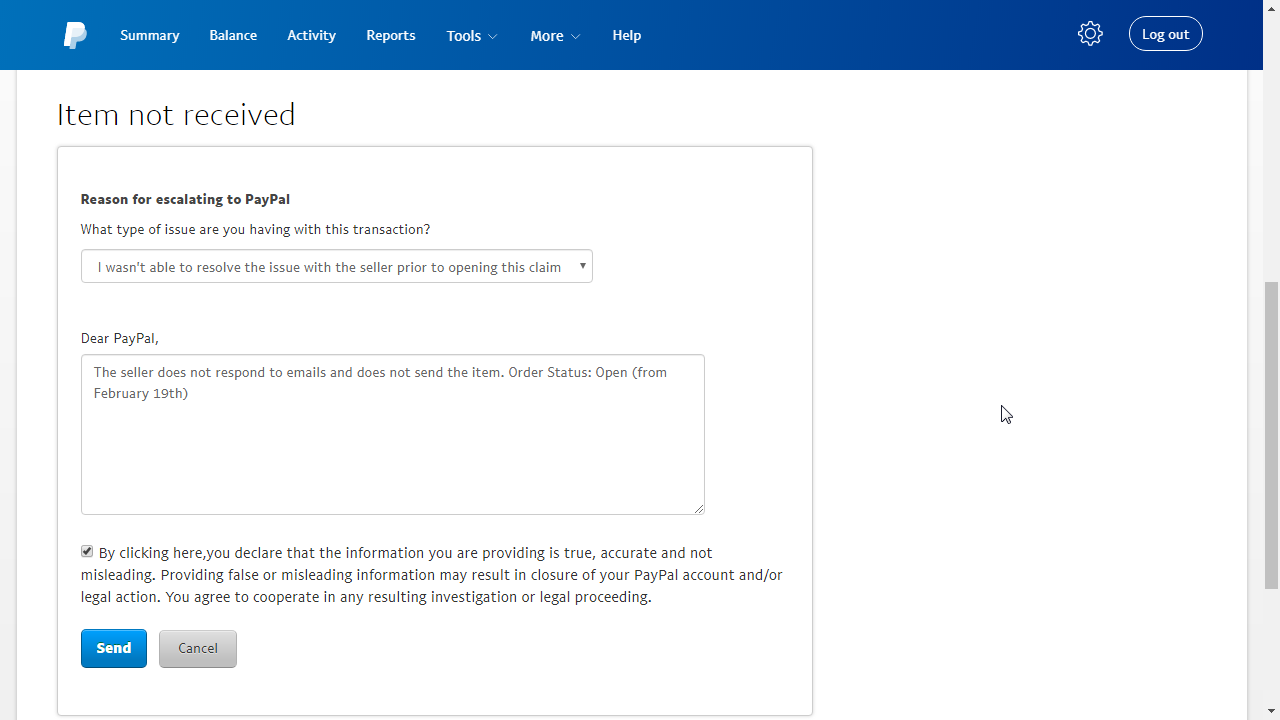
Task: Click the page vertical scrollbar thumb
Action: tap(1271, 435)
